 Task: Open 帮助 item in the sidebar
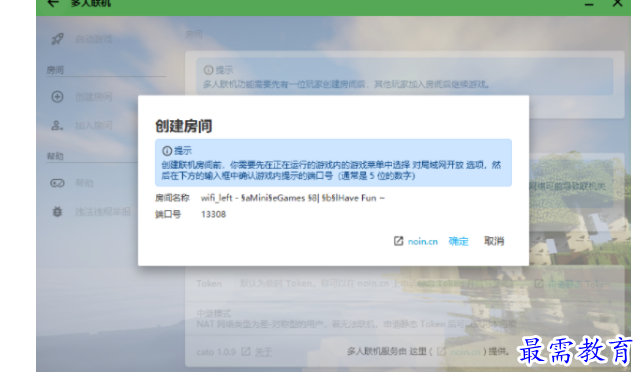click(84, 183)
